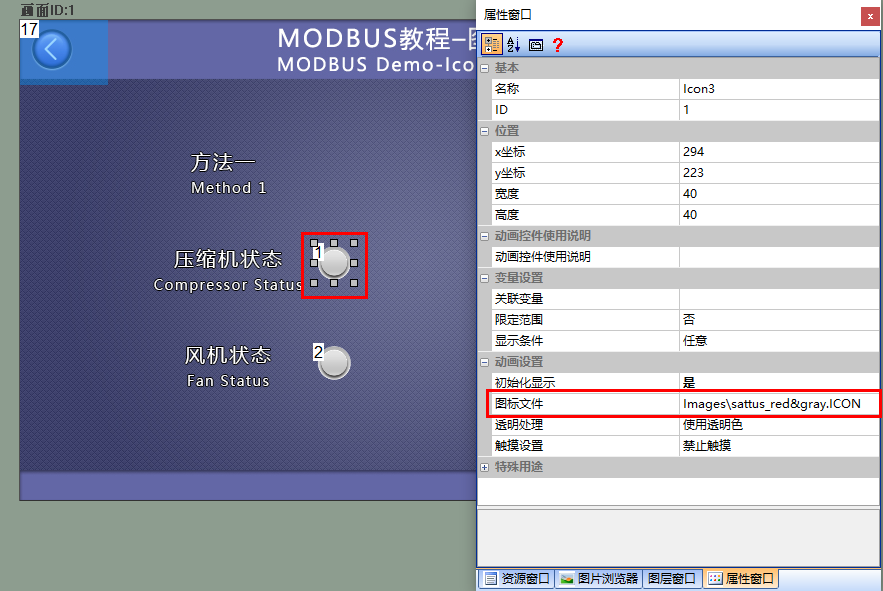Open the 初始化显示 value 是
883x591 pixels.
coord(779,383)
